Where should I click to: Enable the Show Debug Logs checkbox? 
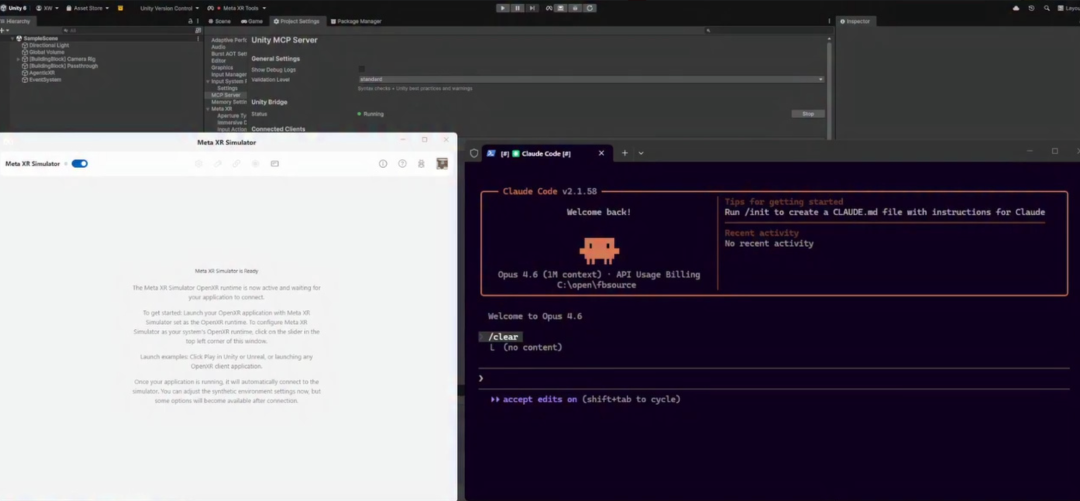click(362, 69)
